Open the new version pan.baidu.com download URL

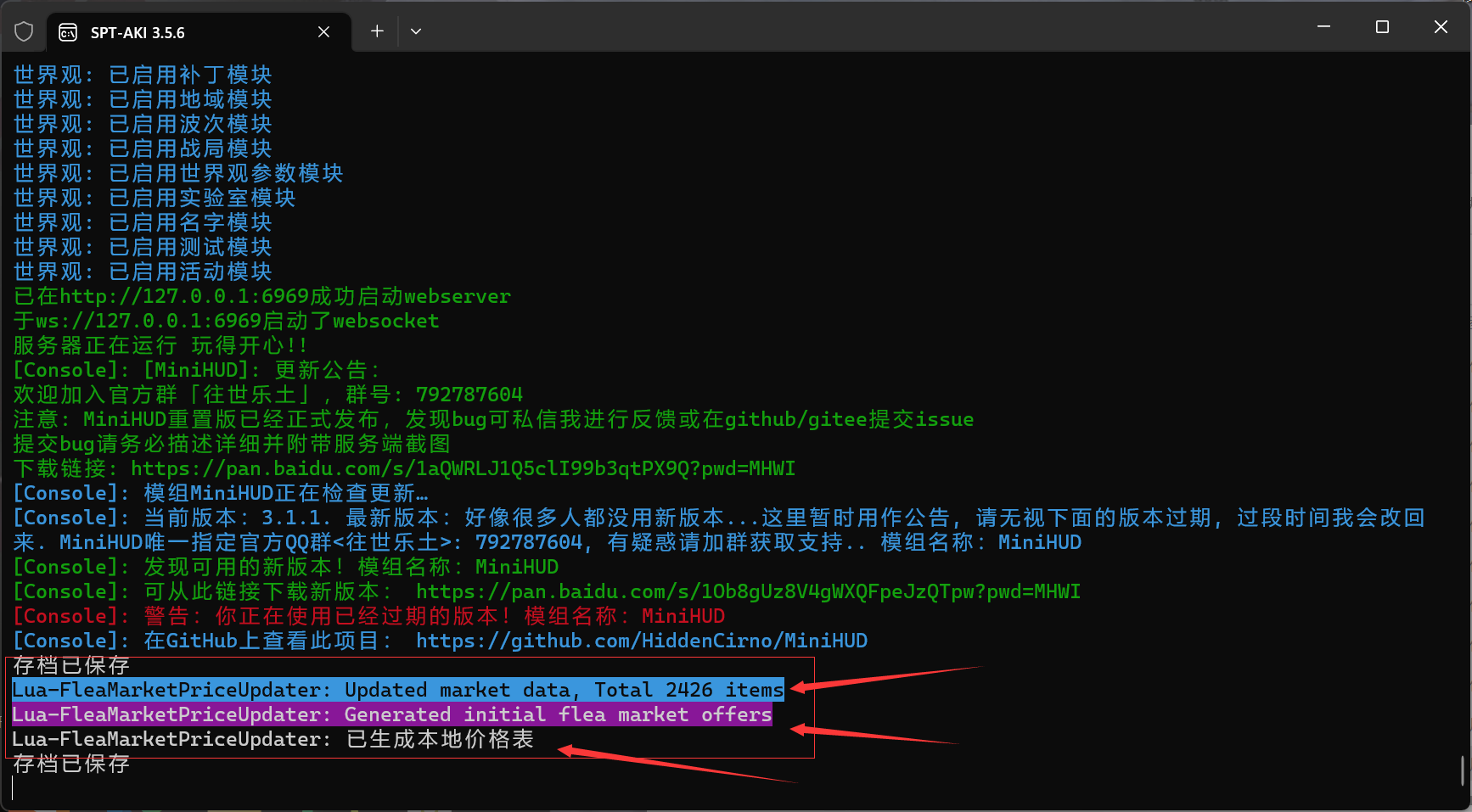(747, 592)
